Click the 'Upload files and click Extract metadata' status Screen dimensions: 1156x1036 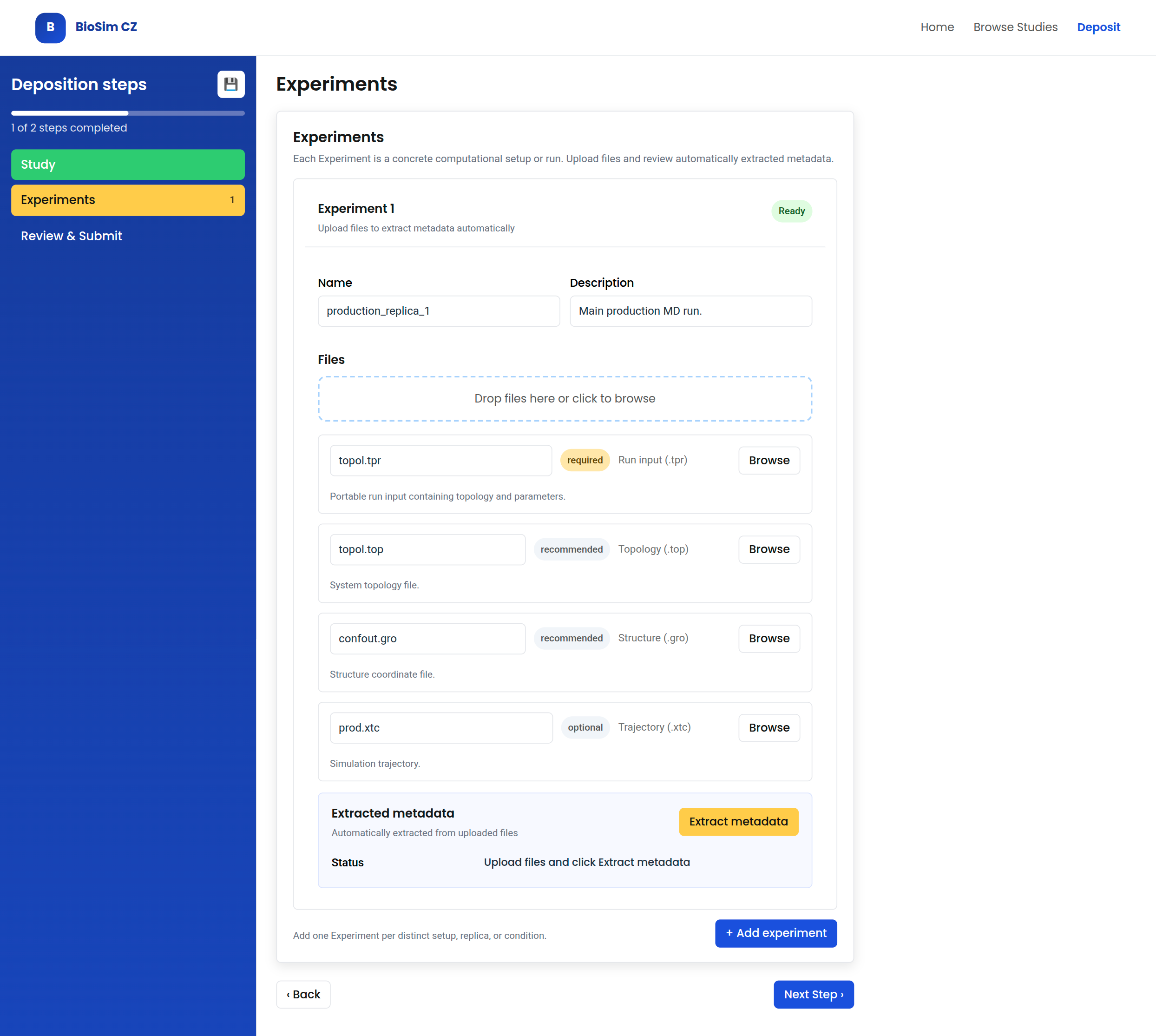(586, 862)
